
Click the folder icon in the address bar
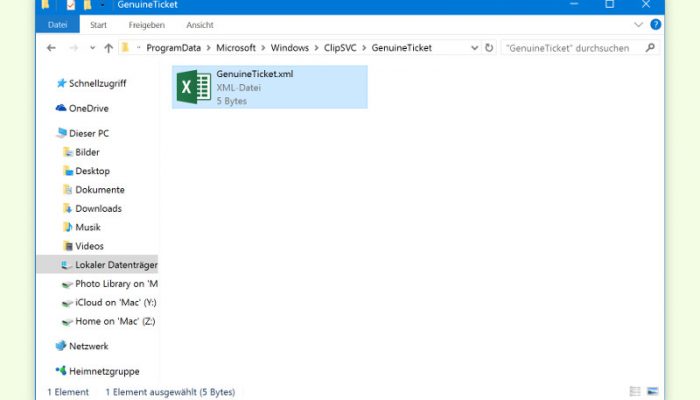pos(125,47)
